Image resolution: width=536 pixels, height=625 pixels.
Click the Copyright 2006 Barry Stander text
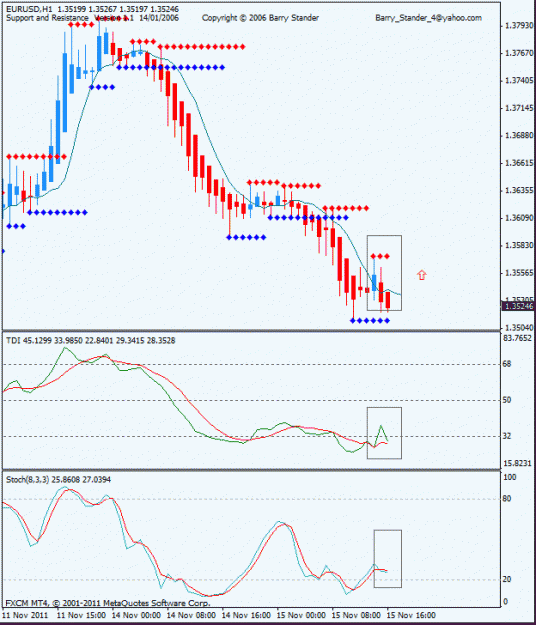tap(260, 18)
